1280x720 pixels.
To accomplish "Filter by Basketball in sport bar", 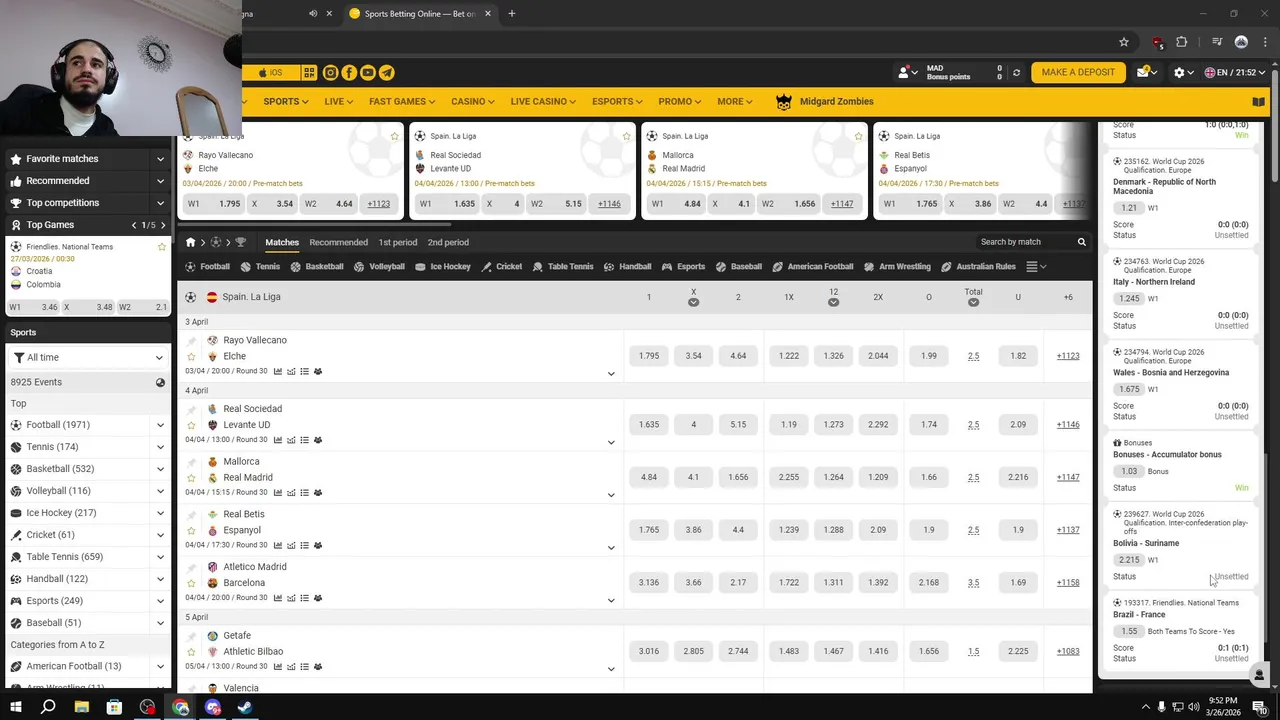I will 317,267.
